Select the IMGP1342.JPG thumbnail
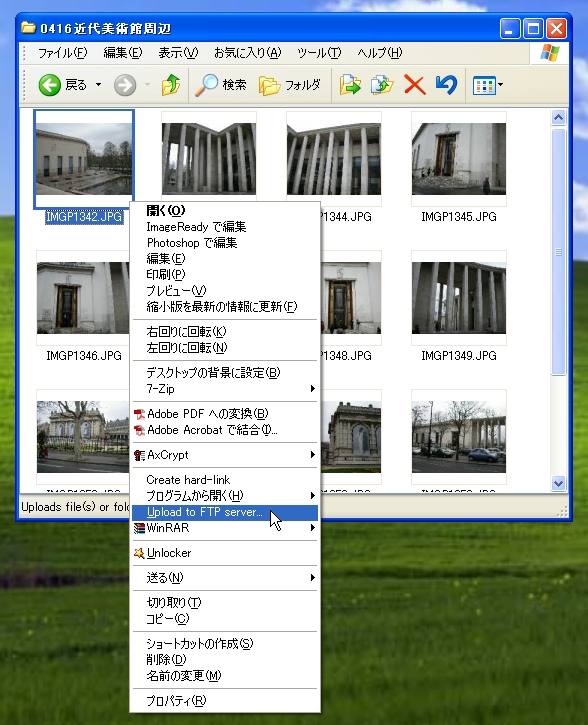 click(x=84, y=159)
